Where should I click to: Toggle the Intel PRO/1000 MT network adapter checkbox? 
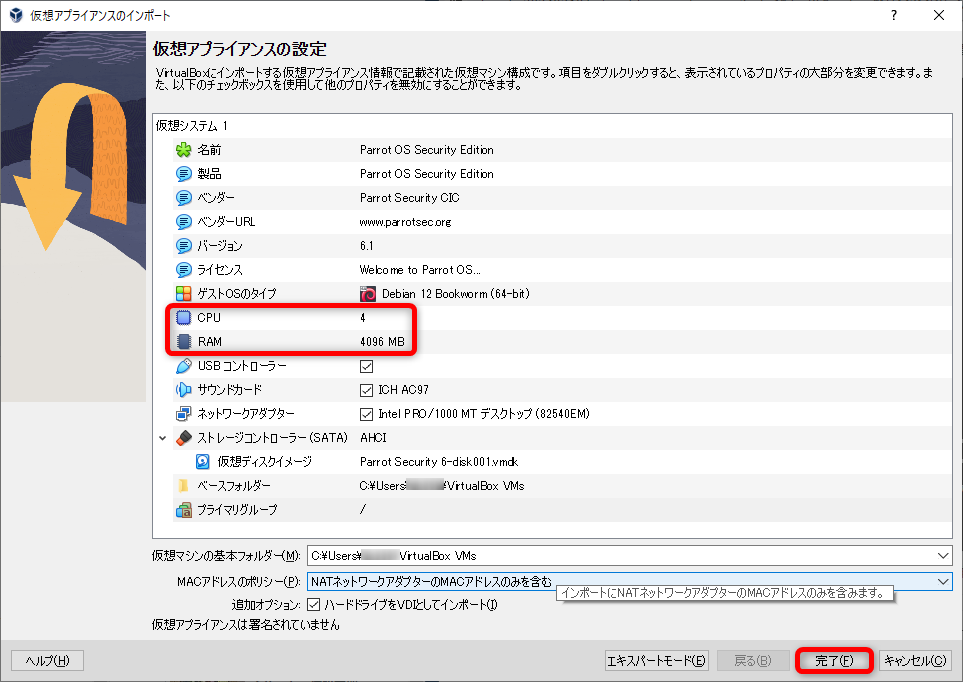[x=367, y=414]
